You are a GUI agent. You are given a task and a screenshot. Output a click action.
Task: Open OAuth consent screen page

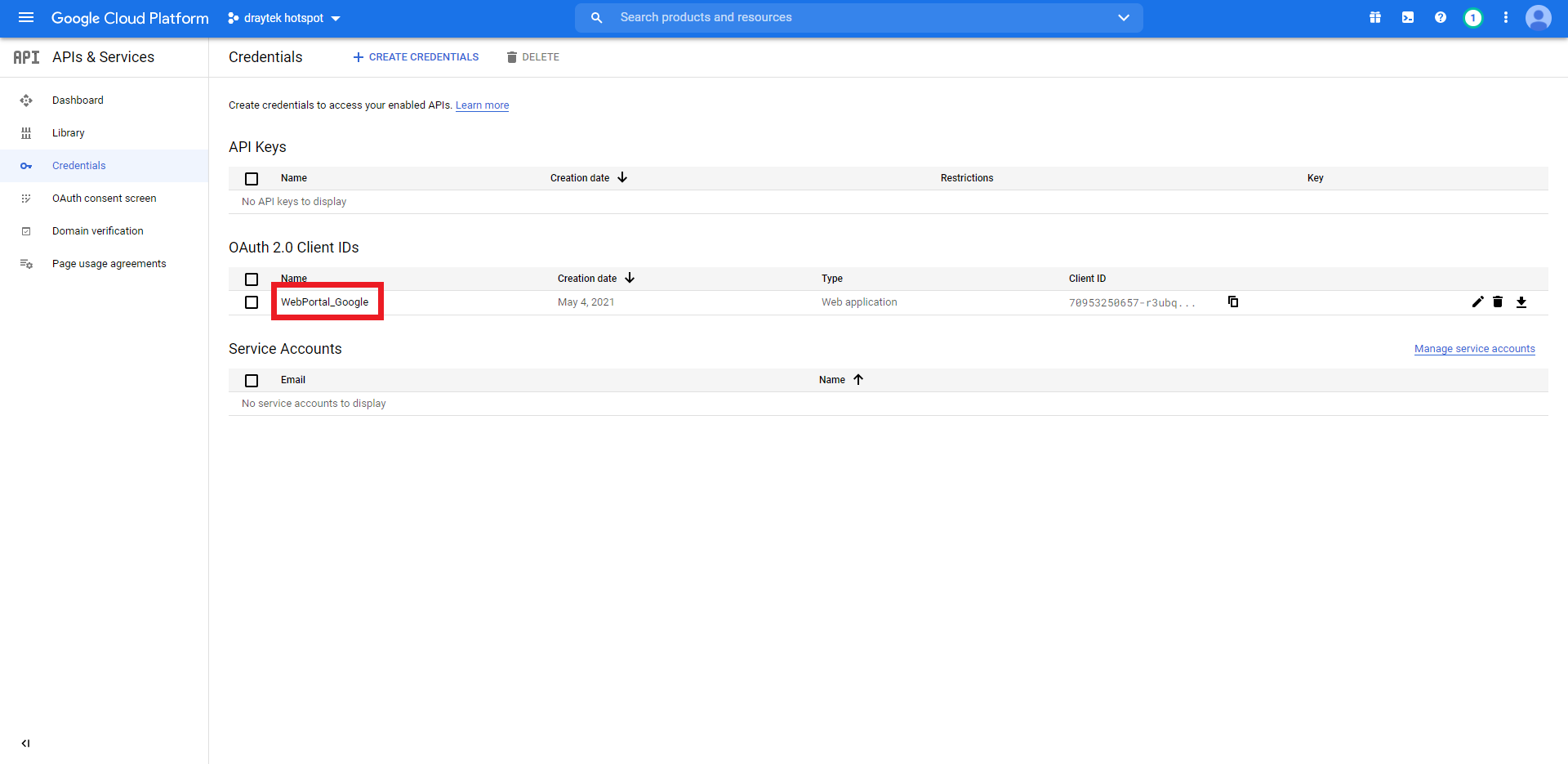105,199
